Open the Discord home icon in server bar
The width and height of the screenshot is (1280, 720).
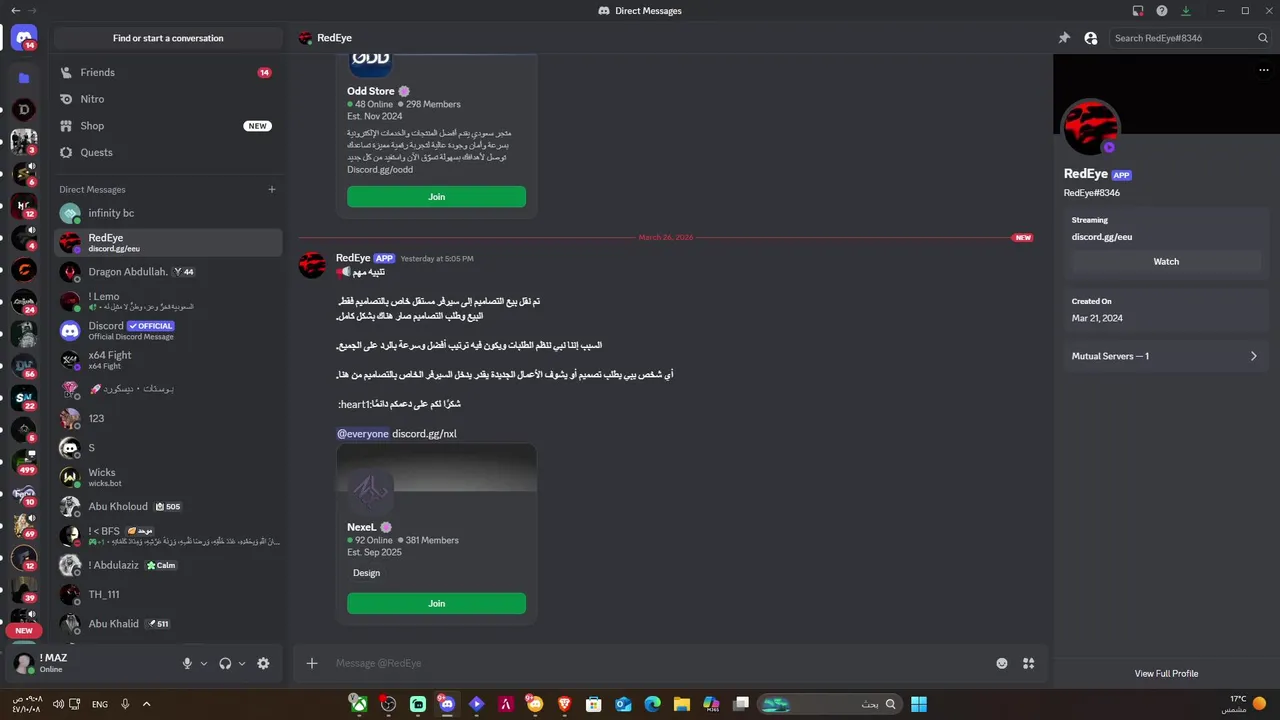tap(25, 38)
